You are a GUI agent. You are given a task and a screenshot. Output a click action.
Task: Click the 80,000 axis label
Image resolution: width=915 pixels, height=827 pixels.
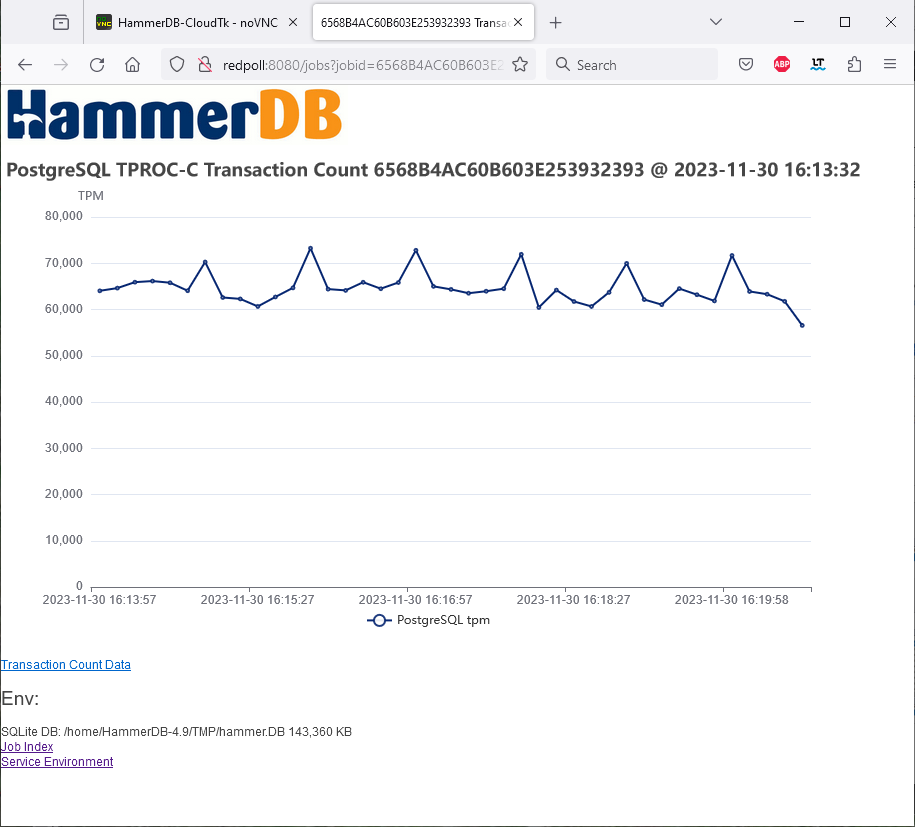click(64, 217)
